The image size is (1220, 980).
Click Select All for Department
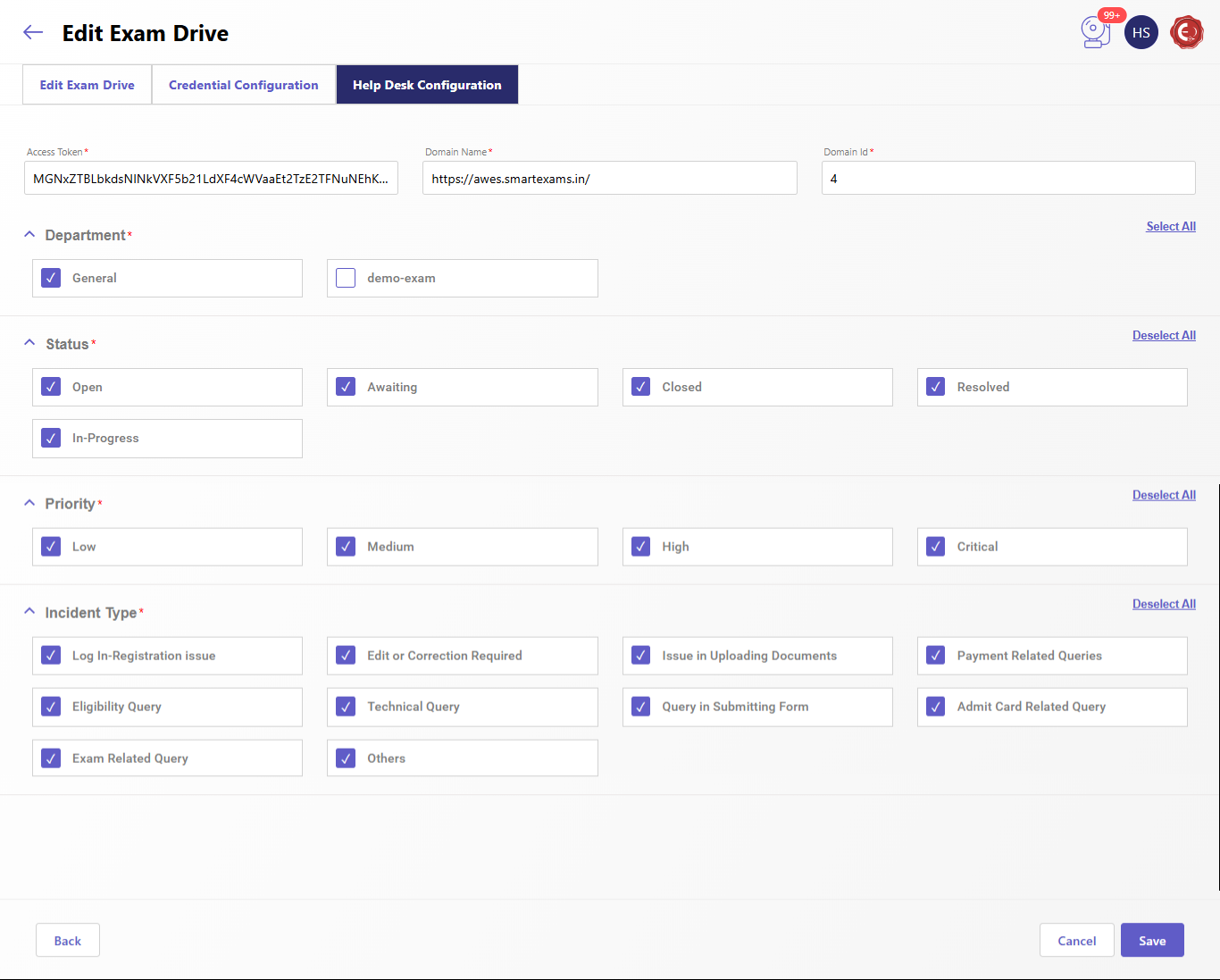coord(1170,227)
